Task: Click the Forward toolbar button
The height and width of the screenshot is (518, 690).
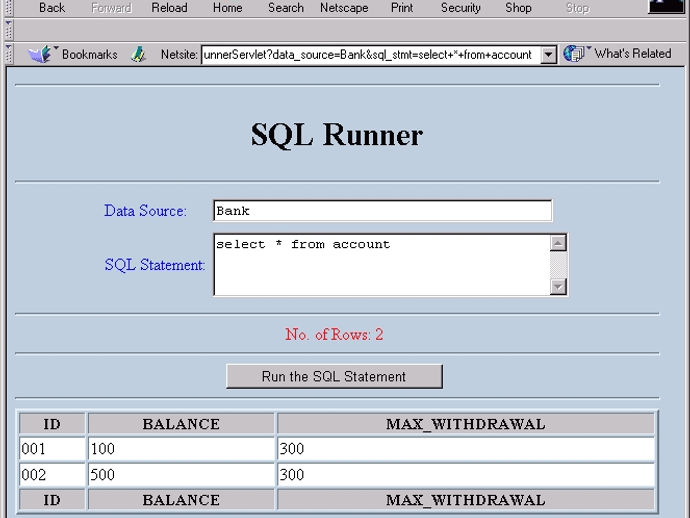Action: coord(111,7)
